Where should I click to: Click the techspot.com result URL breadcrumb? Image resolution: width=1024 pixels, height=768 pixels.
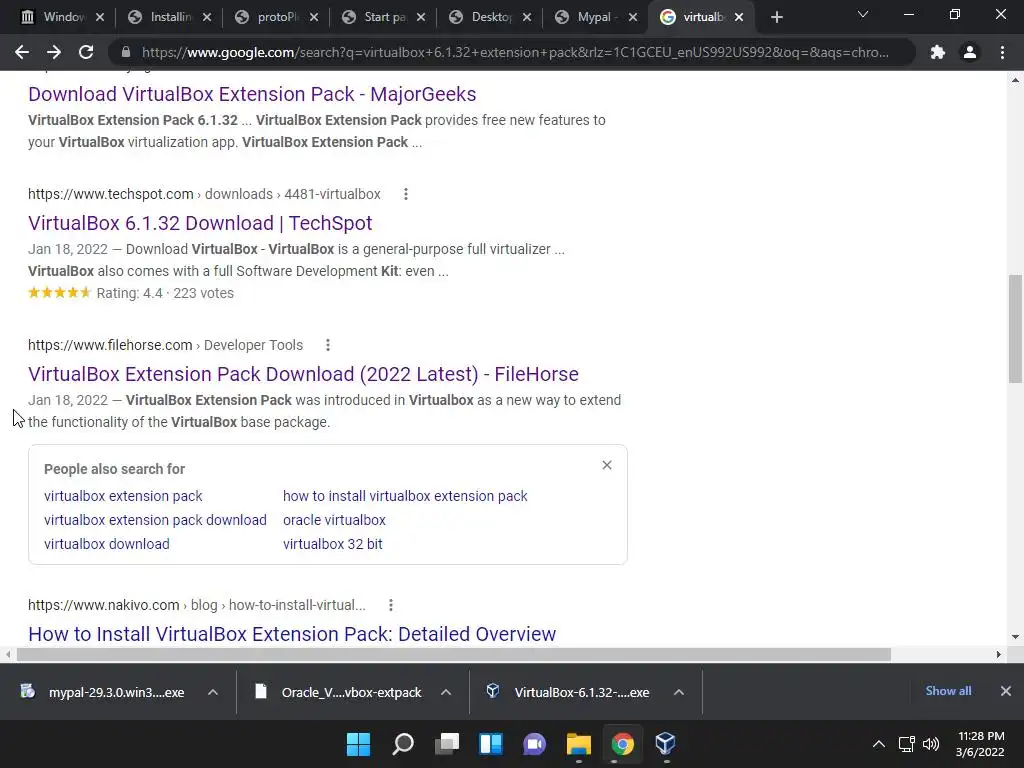pyautogui.click(x=204, y=194)
